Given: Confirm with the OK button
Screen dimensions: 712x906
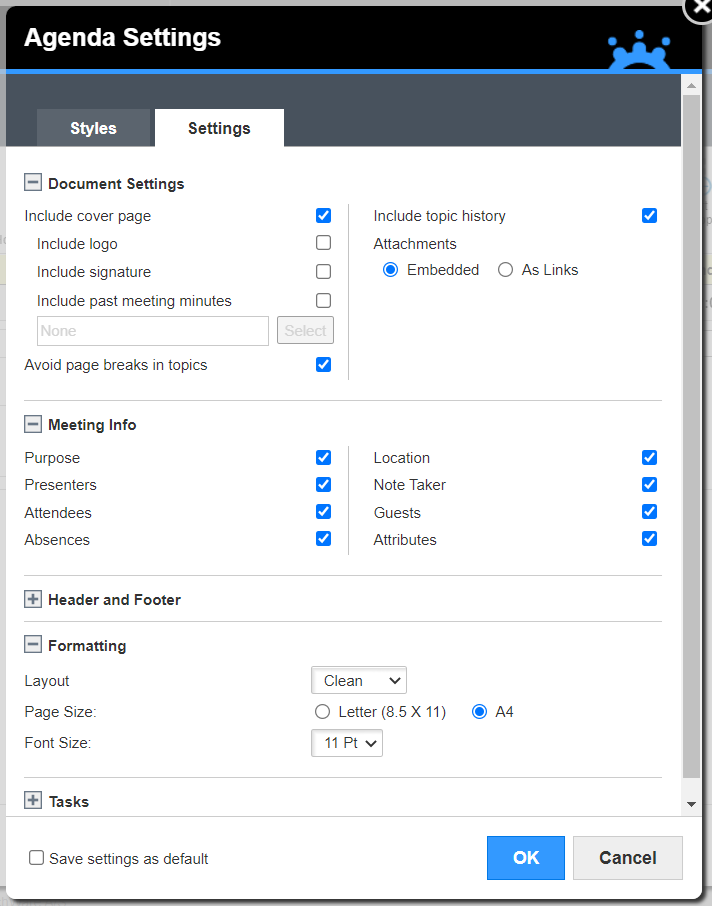Looking at the screenshot, I should [526, 858].
